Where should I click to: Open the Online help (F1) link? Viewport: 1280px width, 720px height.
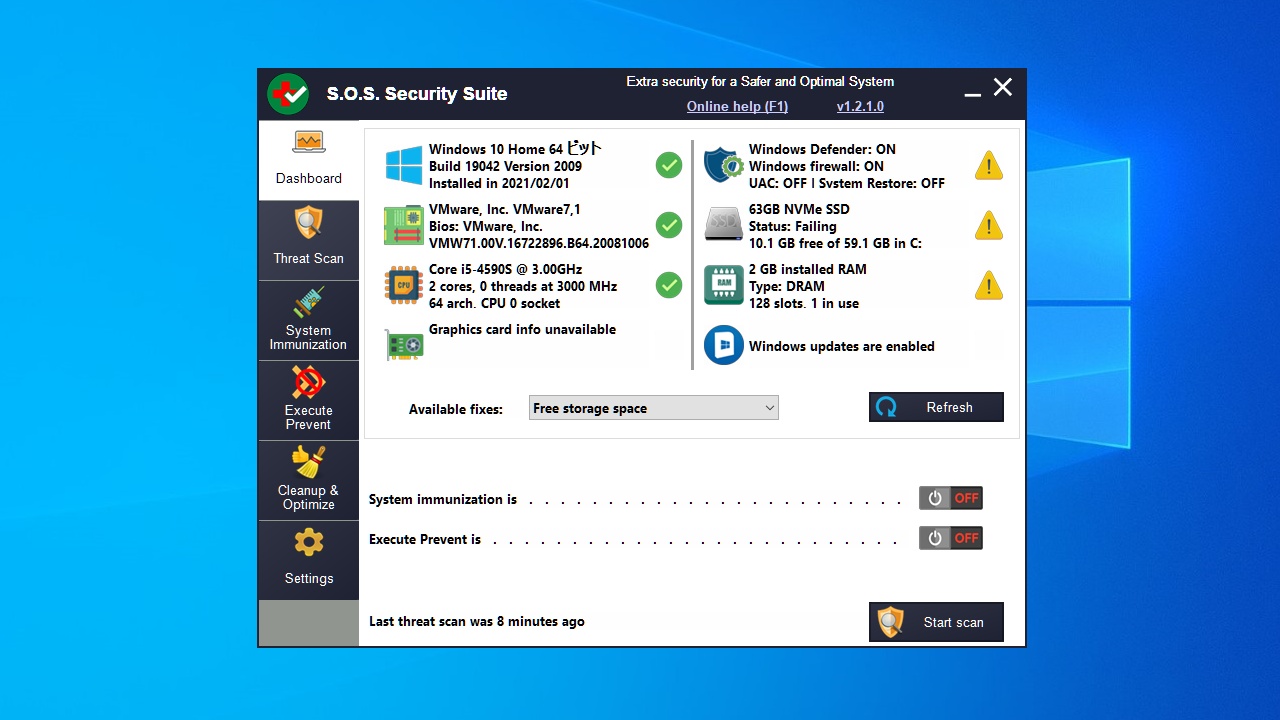point(737,106)
